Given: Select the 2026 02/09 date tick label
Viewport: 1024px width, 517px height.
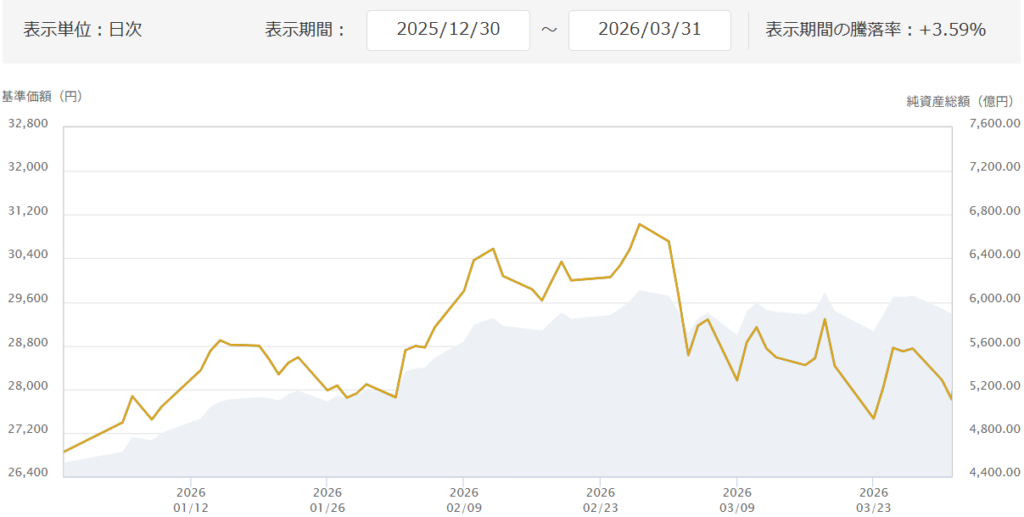Looking at the screenshot, I should [x=463, y=499].
